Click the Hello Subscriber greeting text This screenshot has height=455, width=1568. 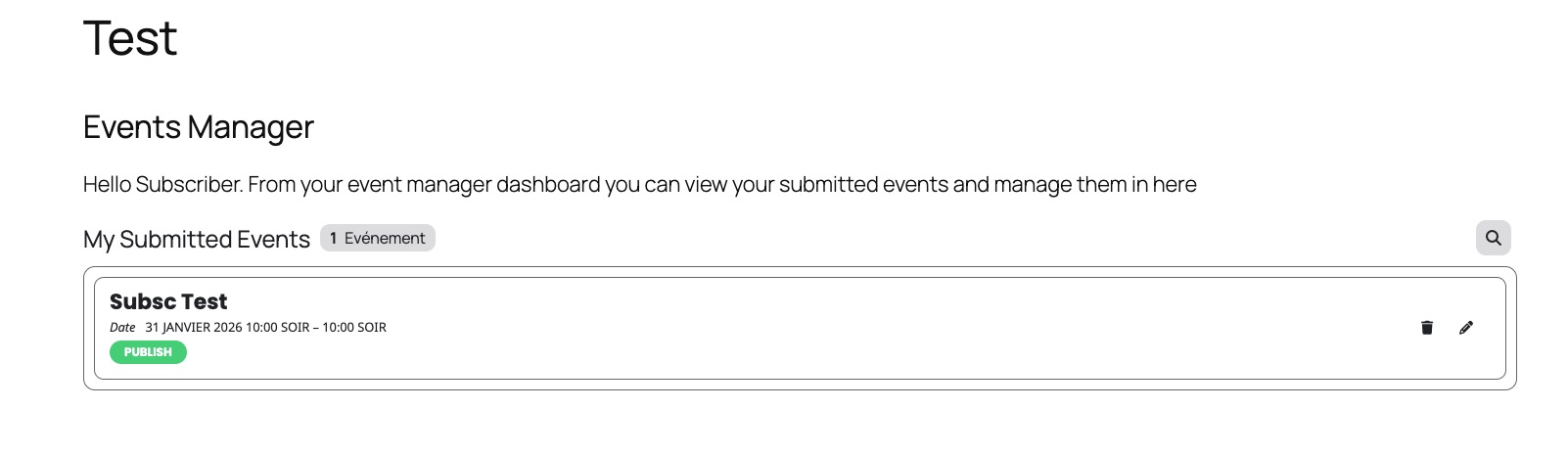click(x=162, y=185)
